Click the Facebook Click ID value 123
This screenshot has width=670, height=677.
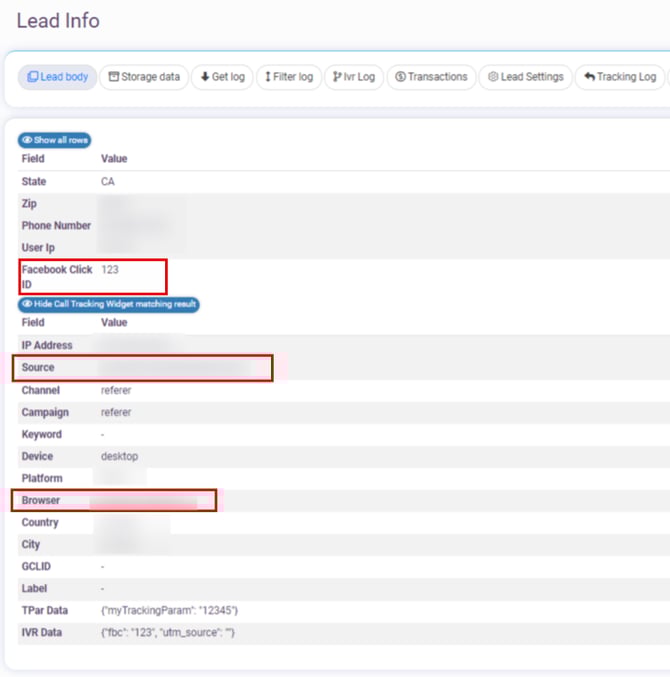[x=110, y=270]
